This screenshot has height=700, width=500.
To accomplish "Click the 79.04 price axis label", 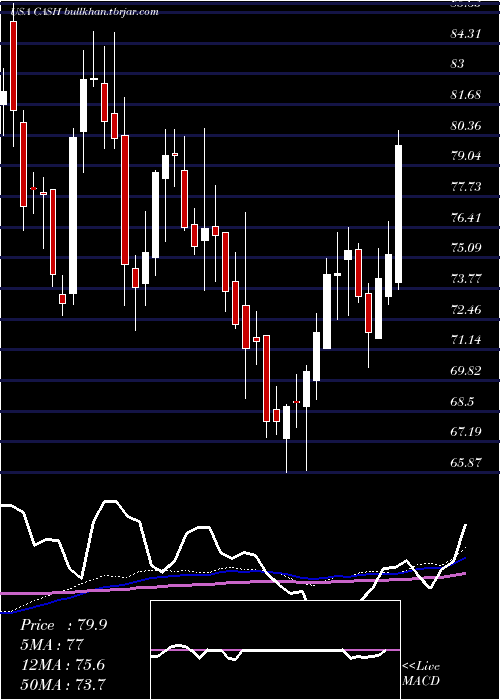I will 466,156.
